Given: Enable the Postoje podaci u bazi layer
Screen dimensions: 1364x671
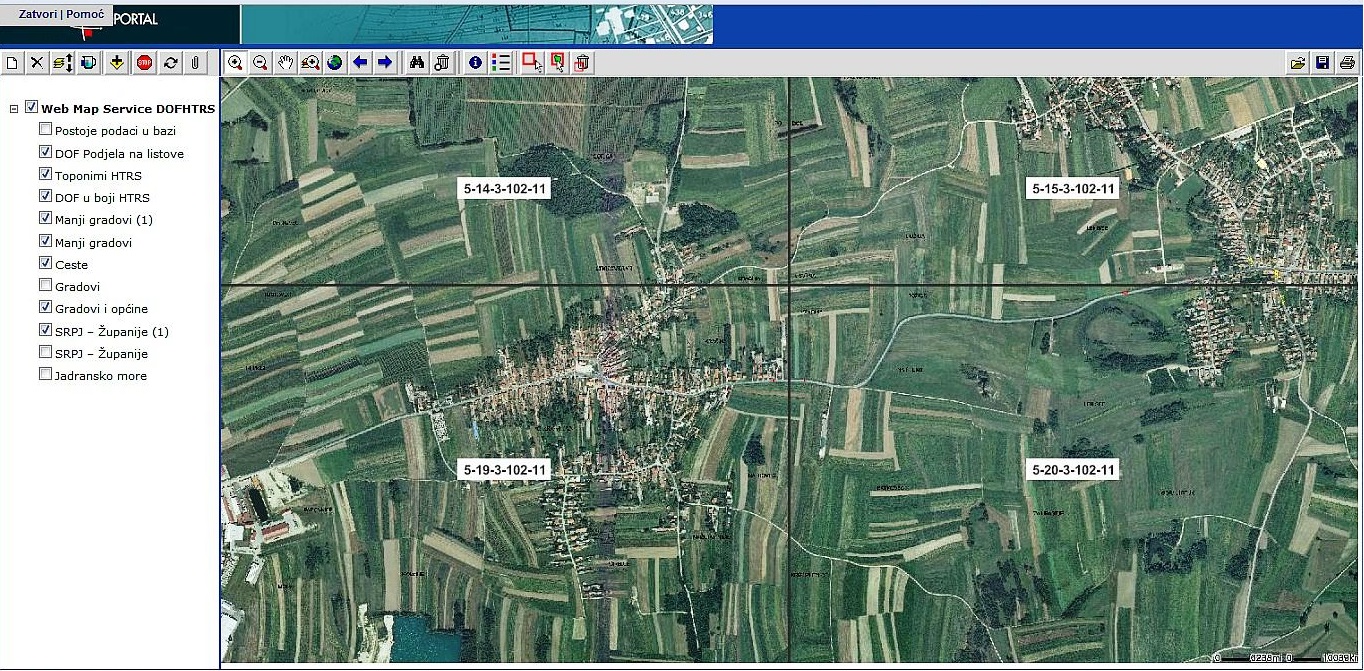Looking at the screenshot, I should tap(45, 129).
